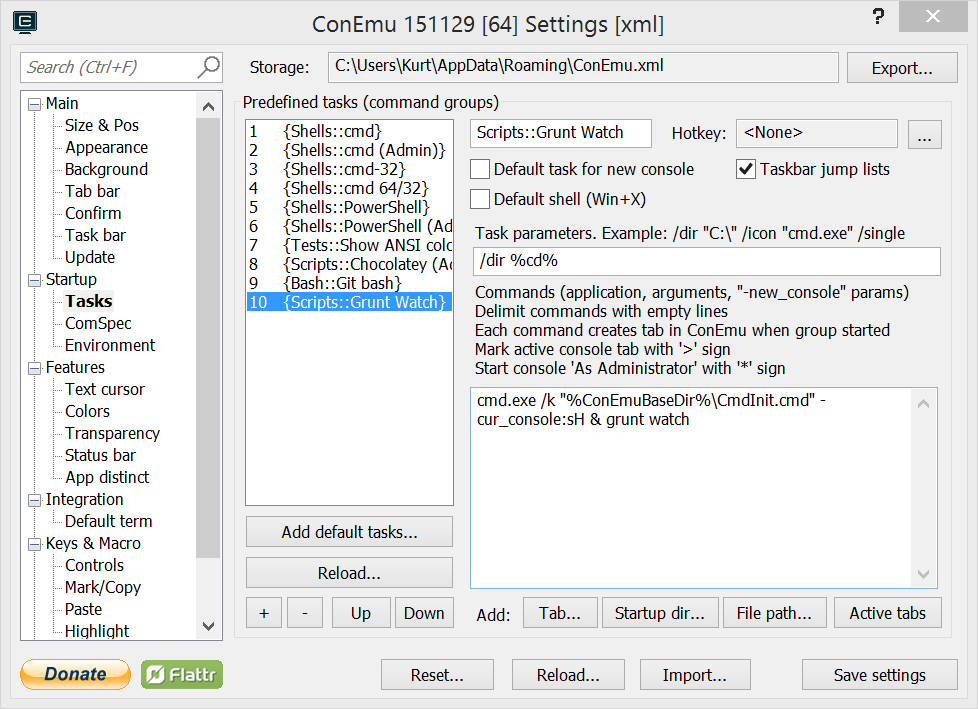Open hotkey chooser ellipsis button

[924, 134]
